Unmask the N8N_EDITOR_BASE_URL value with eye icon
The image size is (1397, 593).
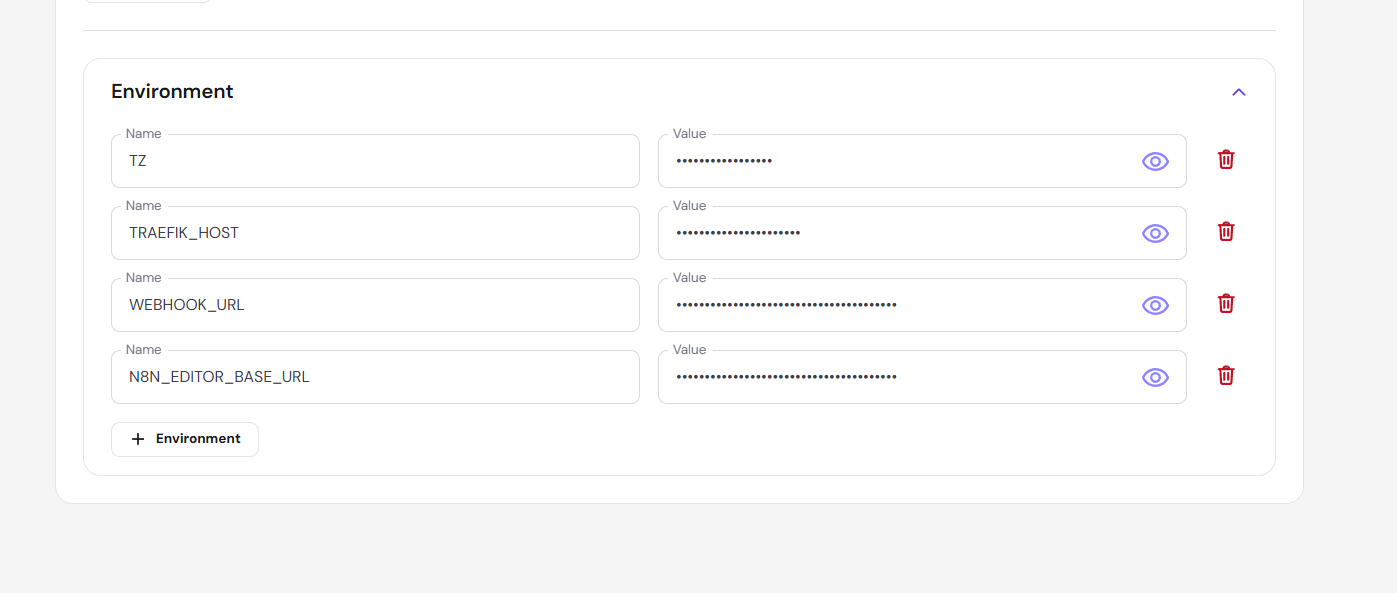click(1155, 377)
